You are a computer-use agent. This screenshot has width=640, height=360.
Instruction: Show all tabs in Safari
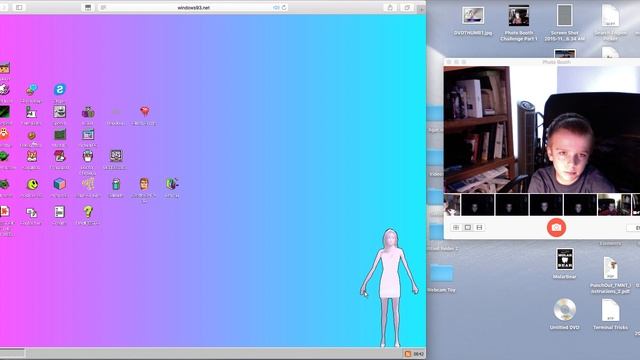coord(407,7)
